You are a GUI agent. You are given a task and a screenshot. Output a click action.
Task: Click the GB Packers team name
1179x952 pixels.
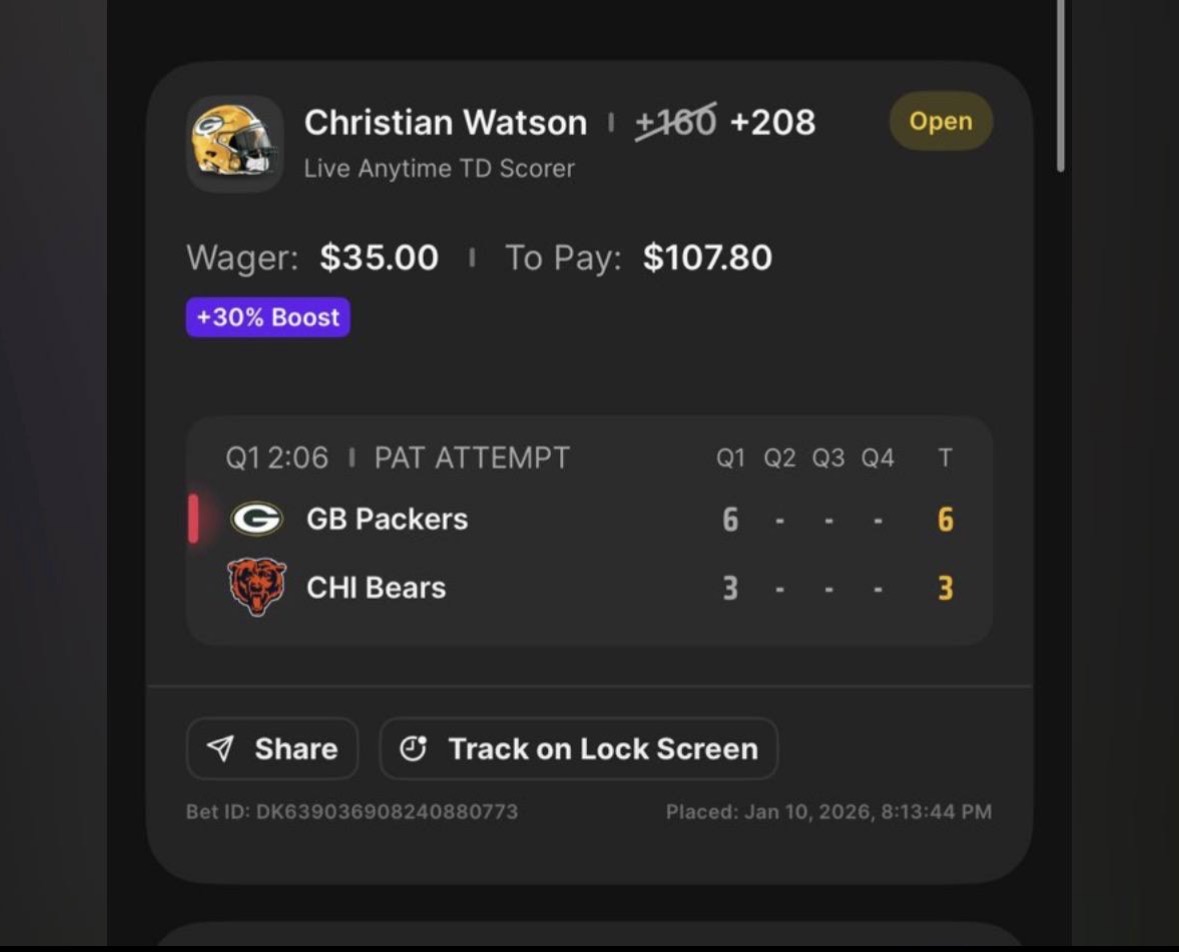point(387,519)
